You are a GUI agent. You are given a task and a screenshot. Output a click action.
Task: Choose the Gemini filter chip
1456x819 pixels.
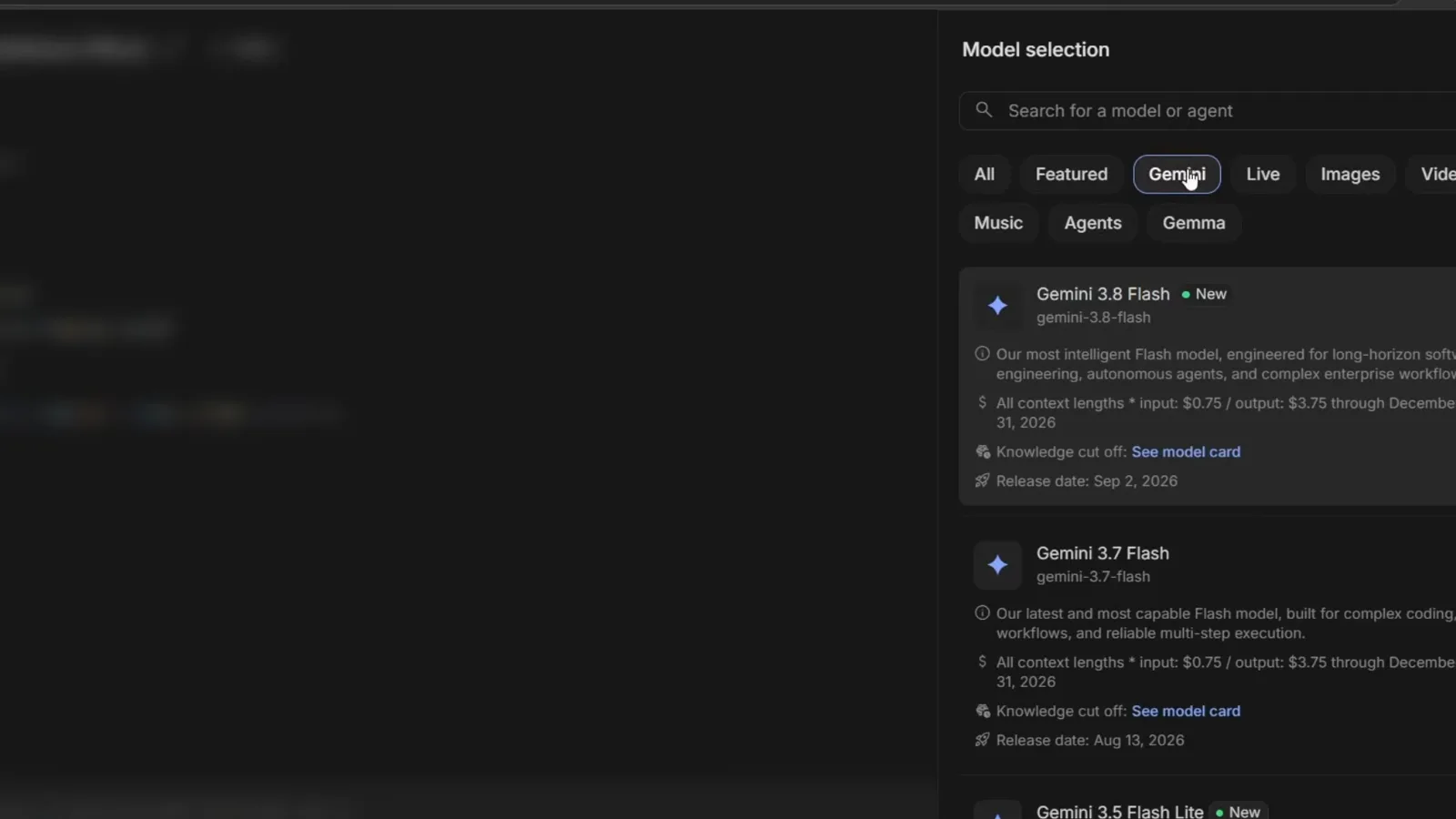coord(1177,174)
